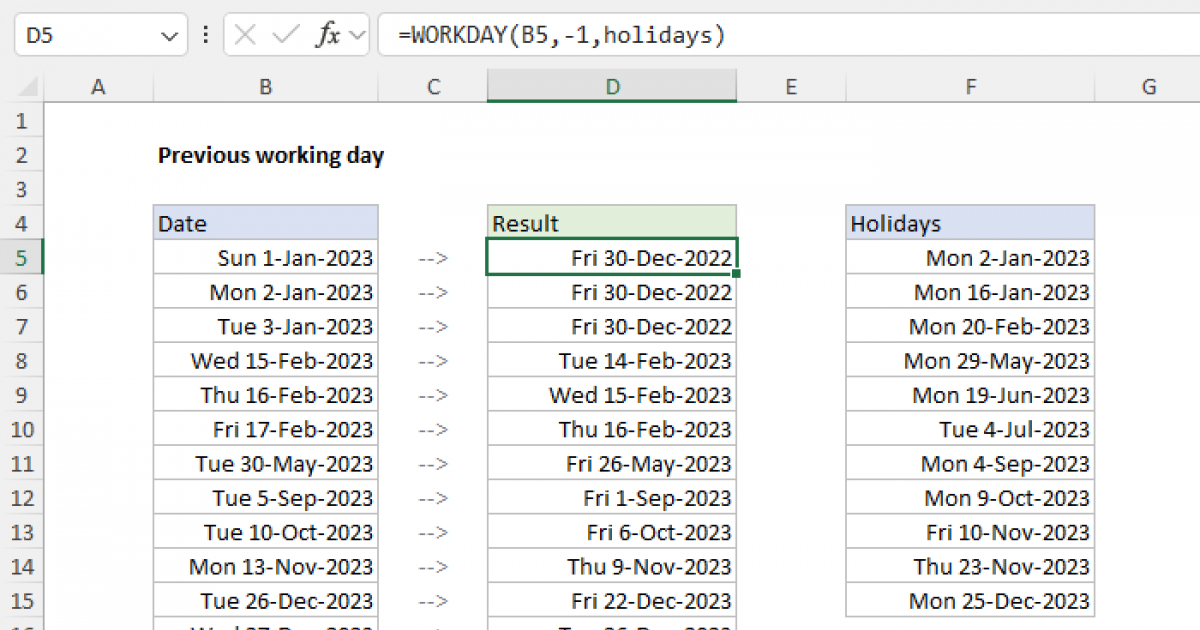Image resolution: width=1200 pixels, height=630 pixels.
Task: Select the cell containing Sun 1-Jan-2023
Action: 265,257
